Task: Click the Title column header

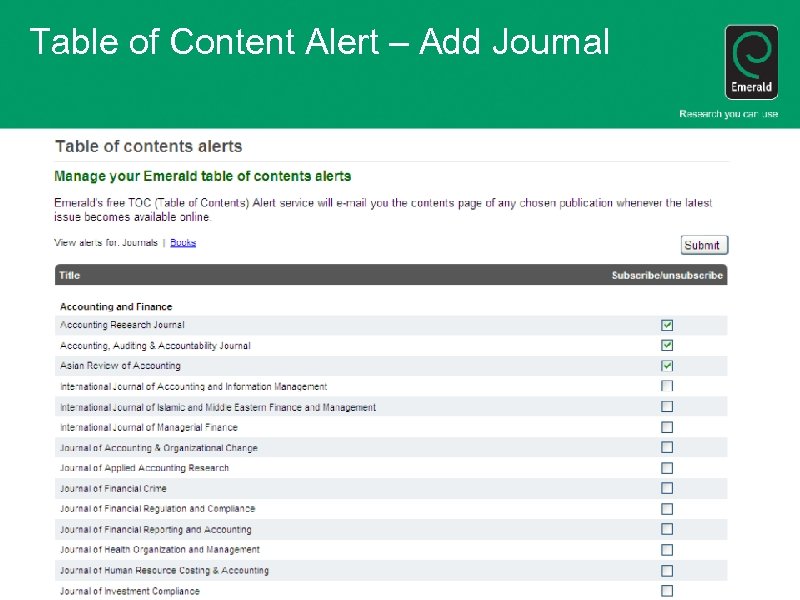Action: (68, 274)
